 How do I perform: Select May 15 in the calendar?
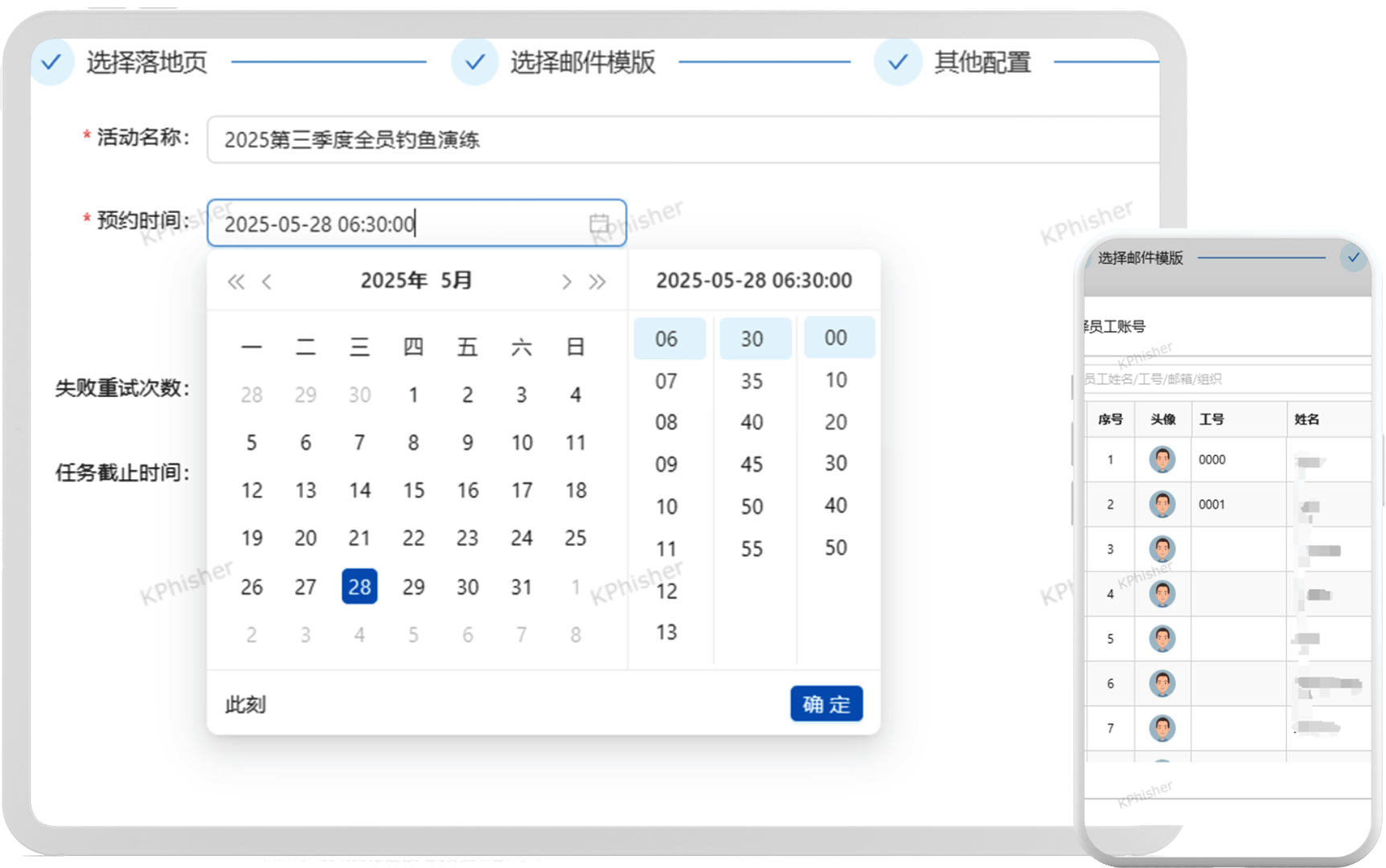coord(413,490)
